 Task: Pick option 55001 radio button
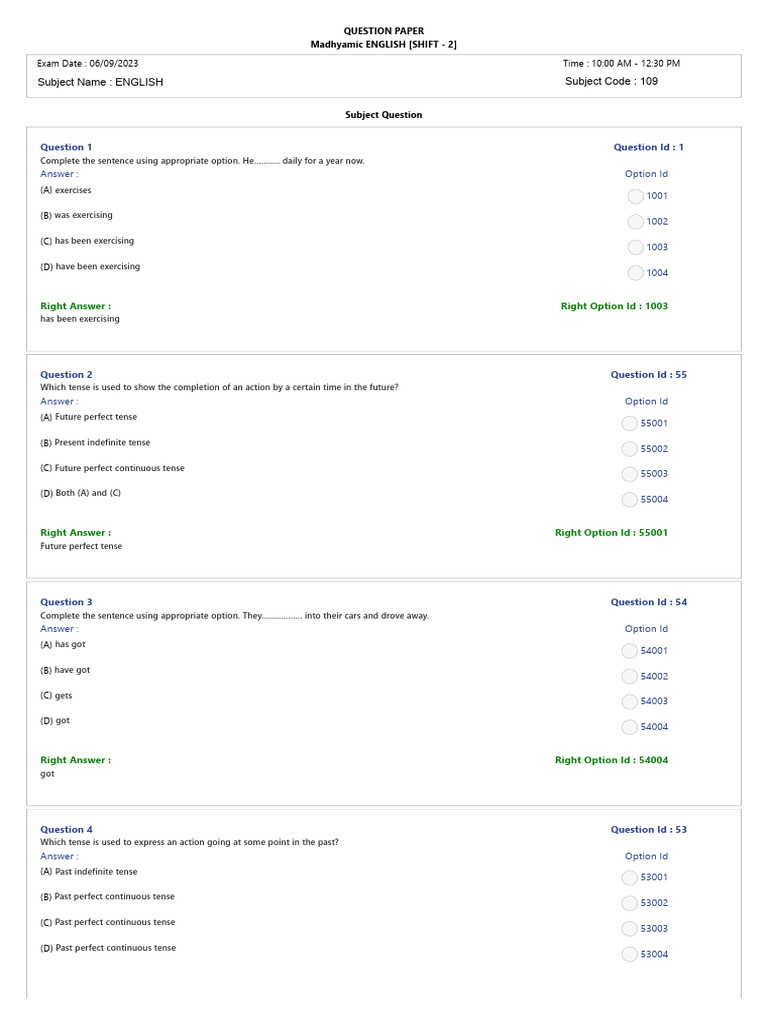click(x=629, y=424)
